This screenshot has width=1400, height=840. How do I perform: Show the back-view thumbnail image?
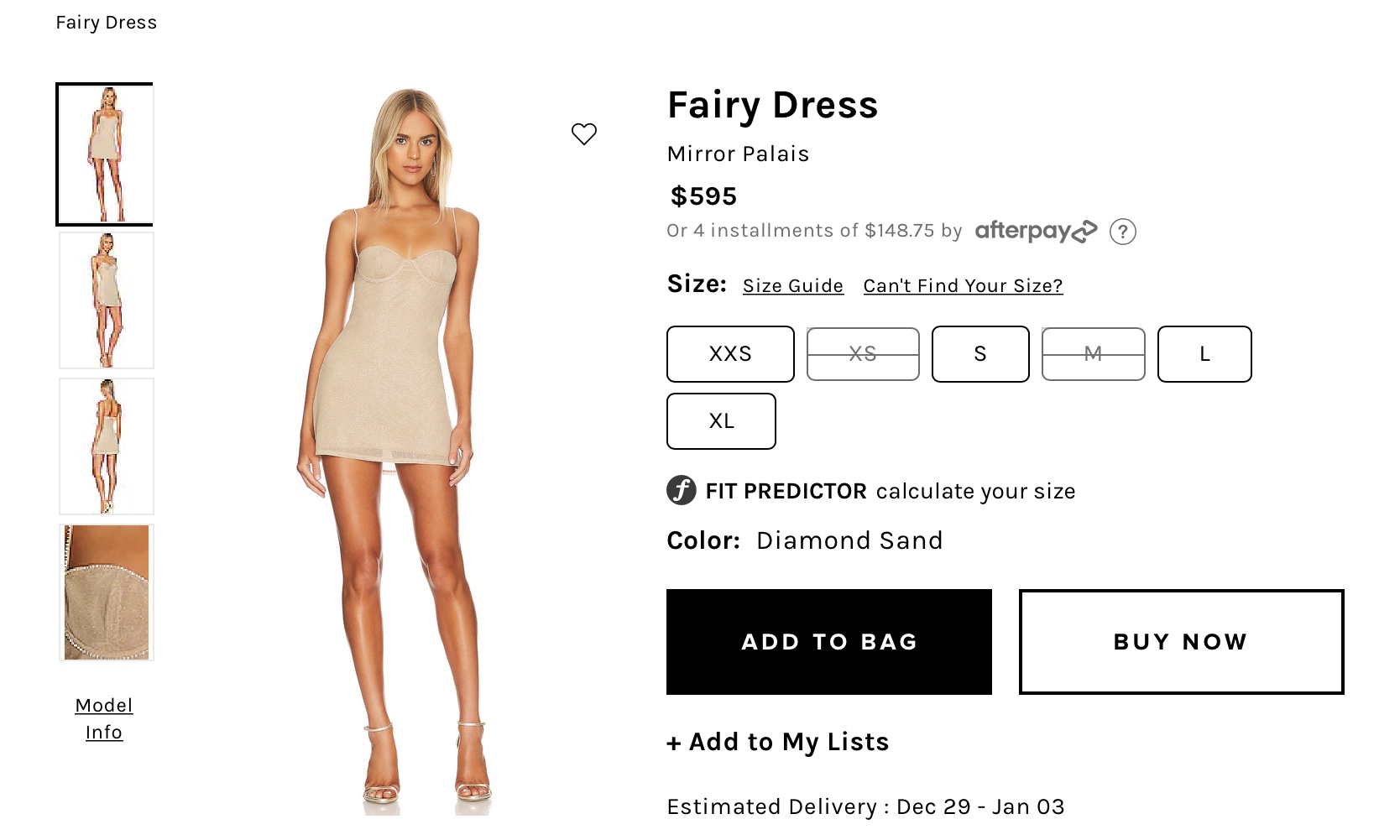[x=107, y=446]
